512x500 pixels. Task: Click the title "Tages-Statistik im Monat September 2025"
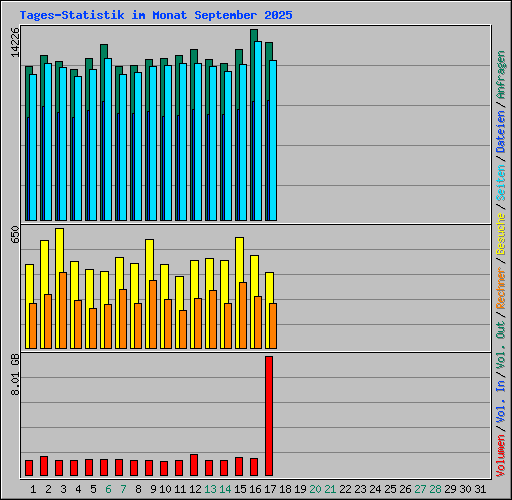click(x=156, y=15)
